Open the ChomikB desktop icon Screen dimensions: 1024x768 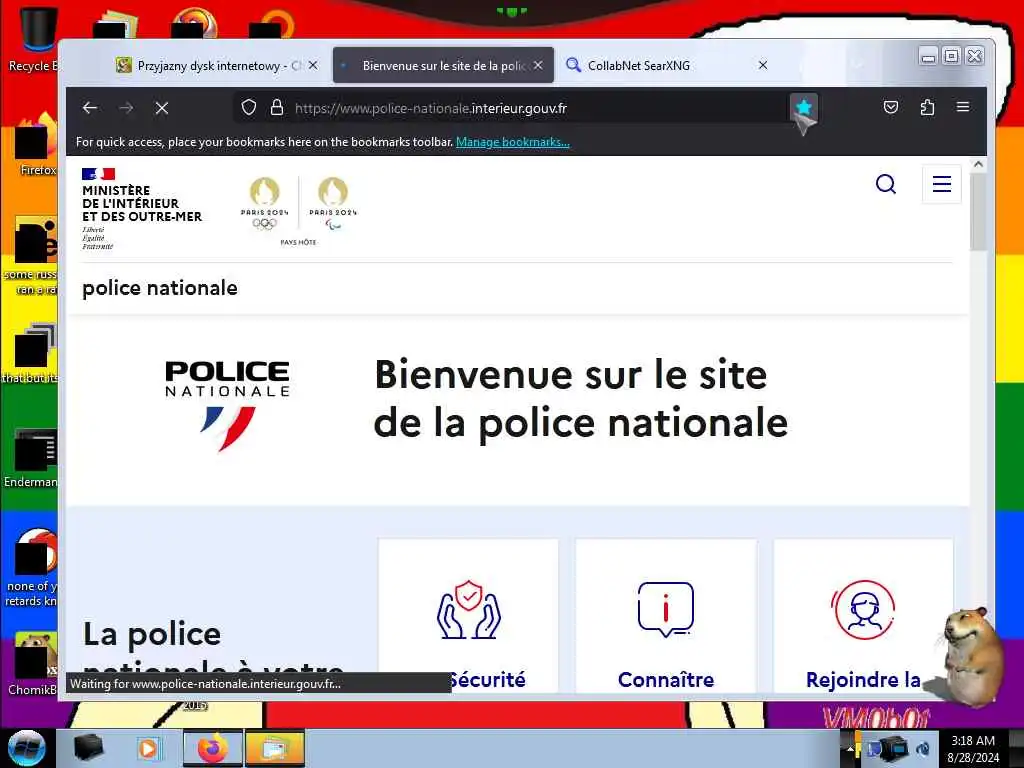(x=31, y=663)
